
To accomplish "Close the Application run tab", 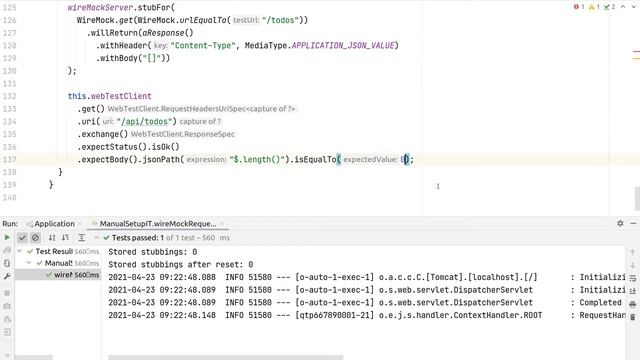I will (80, 224).
